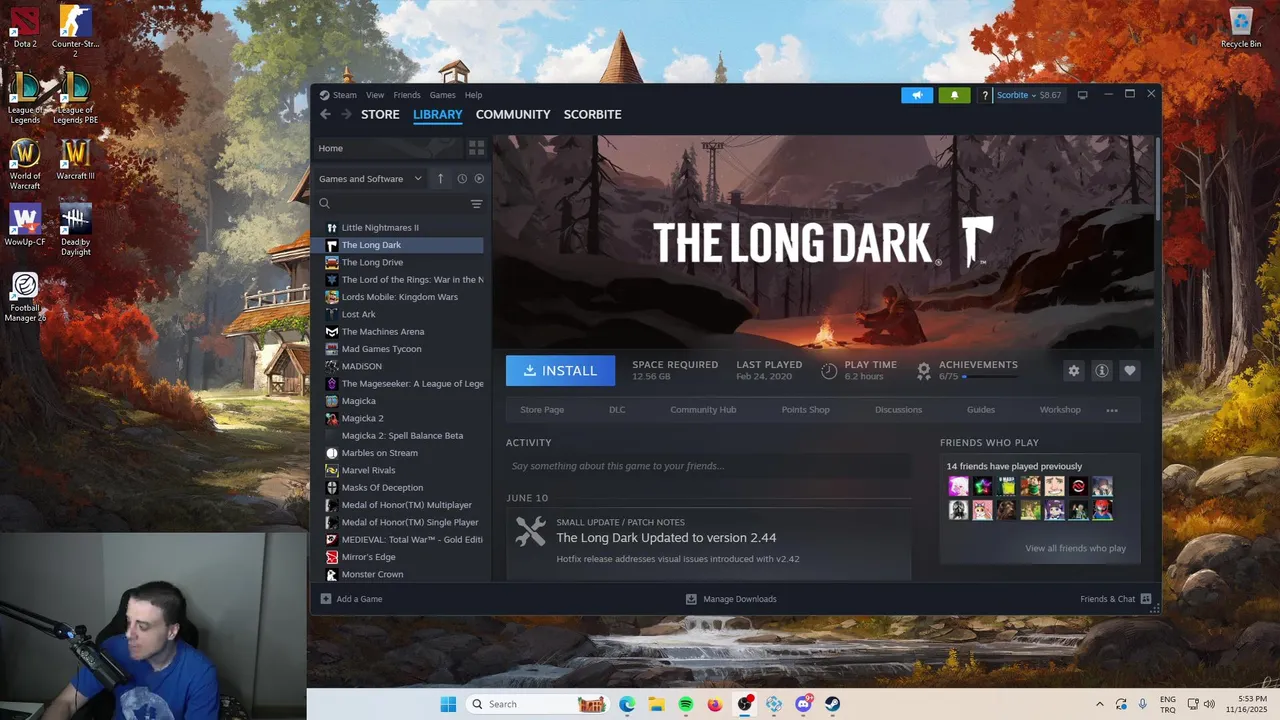Screen dimensions: 1280x720
Task: Open The Long Dark manage settings gear
Action: (1074, 371)
